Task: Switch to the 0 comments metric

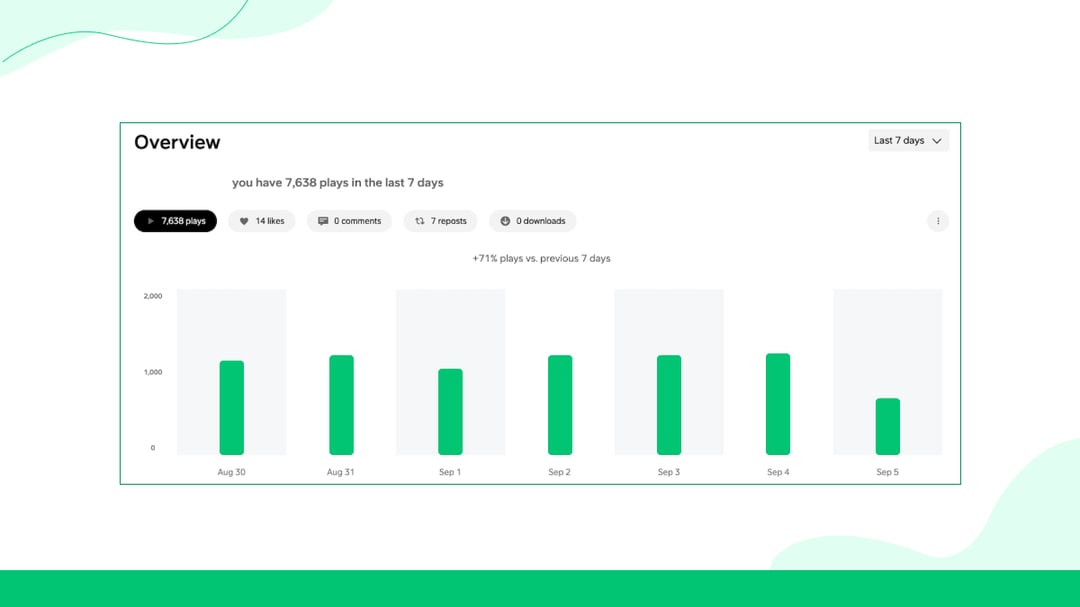Action: (x=349, y=221)
